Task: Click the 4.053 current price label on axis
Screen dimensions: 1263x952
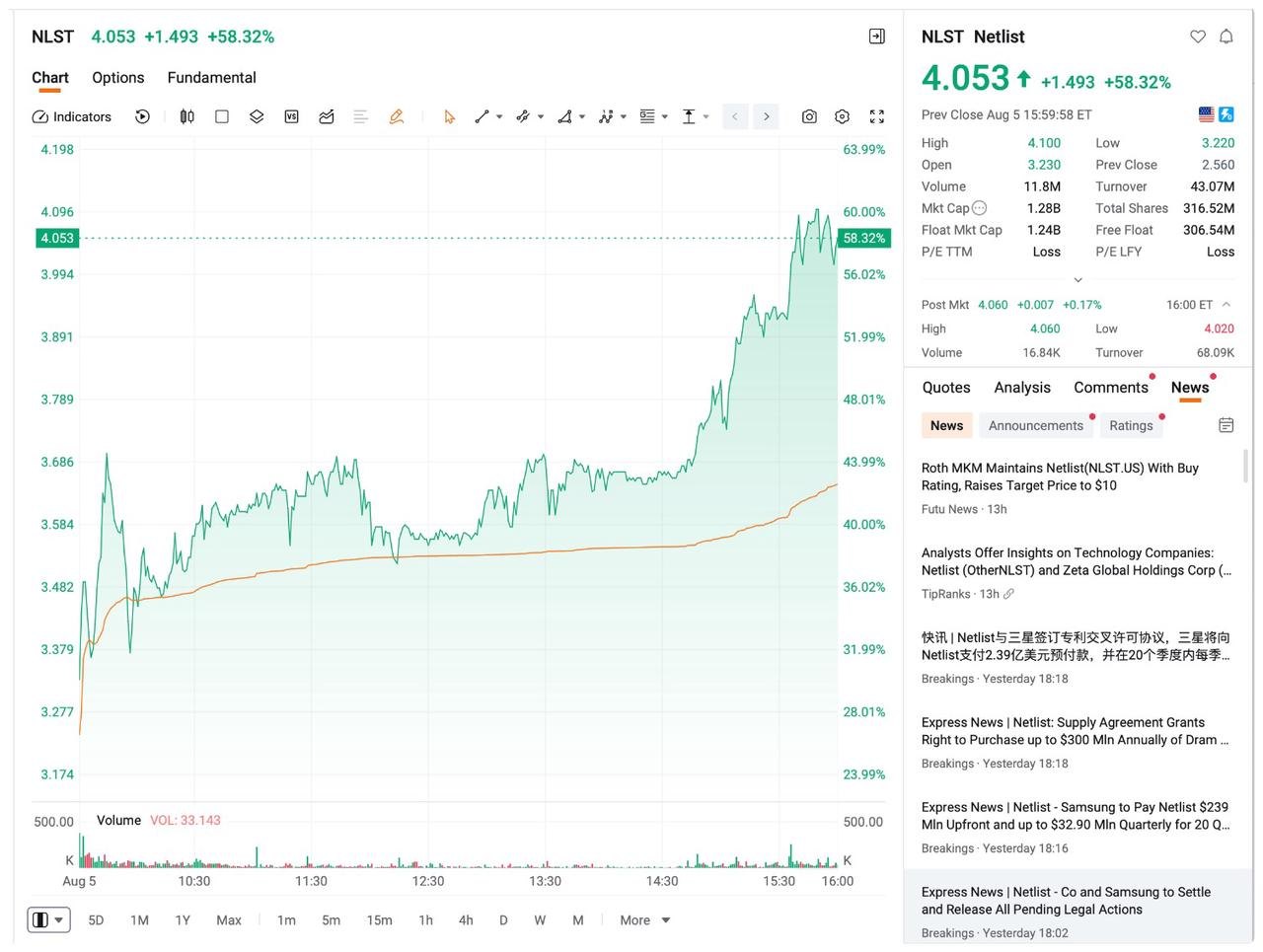Action: (x=57, y=238)
